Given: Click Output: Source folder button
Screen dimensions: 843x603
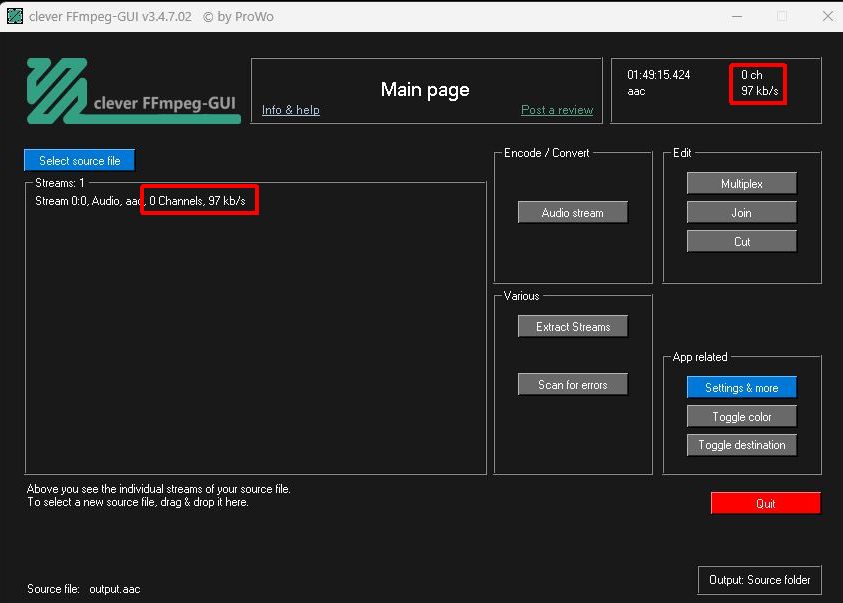Looking at the screenshot, I should pyautogui.click(x=760, y=580).
